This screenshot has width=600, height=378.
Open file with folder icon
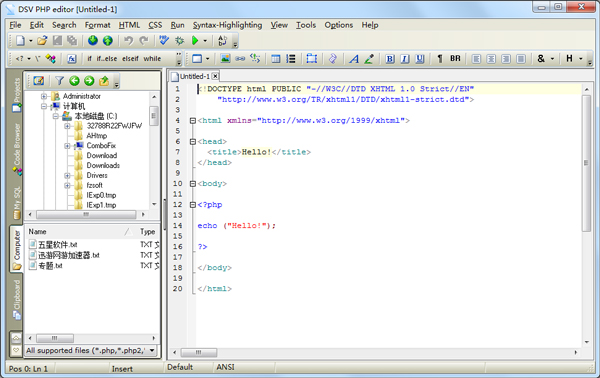click(x=42, y=41)
